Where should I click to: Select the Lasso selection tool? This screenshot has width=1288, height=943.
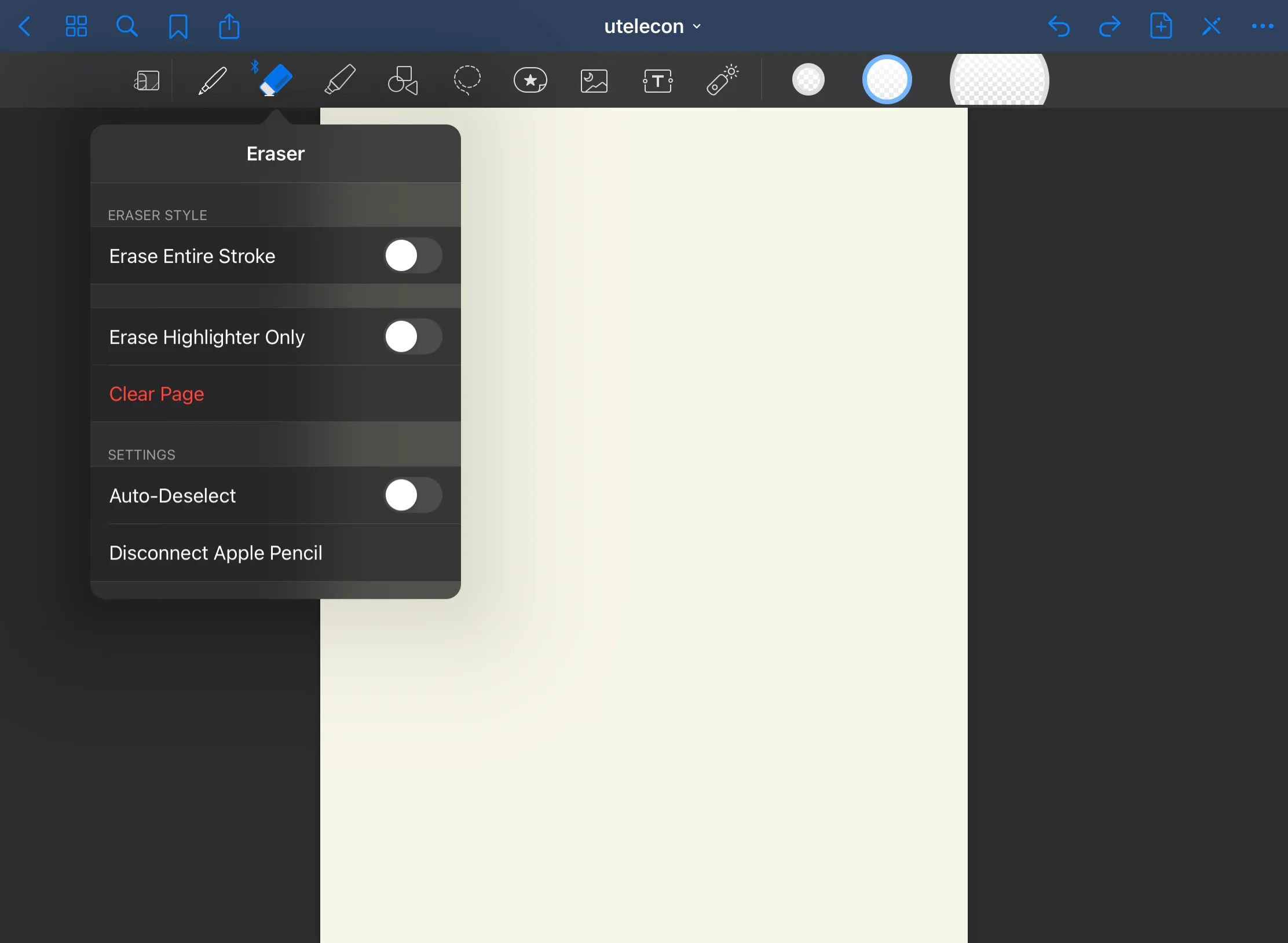467,80
